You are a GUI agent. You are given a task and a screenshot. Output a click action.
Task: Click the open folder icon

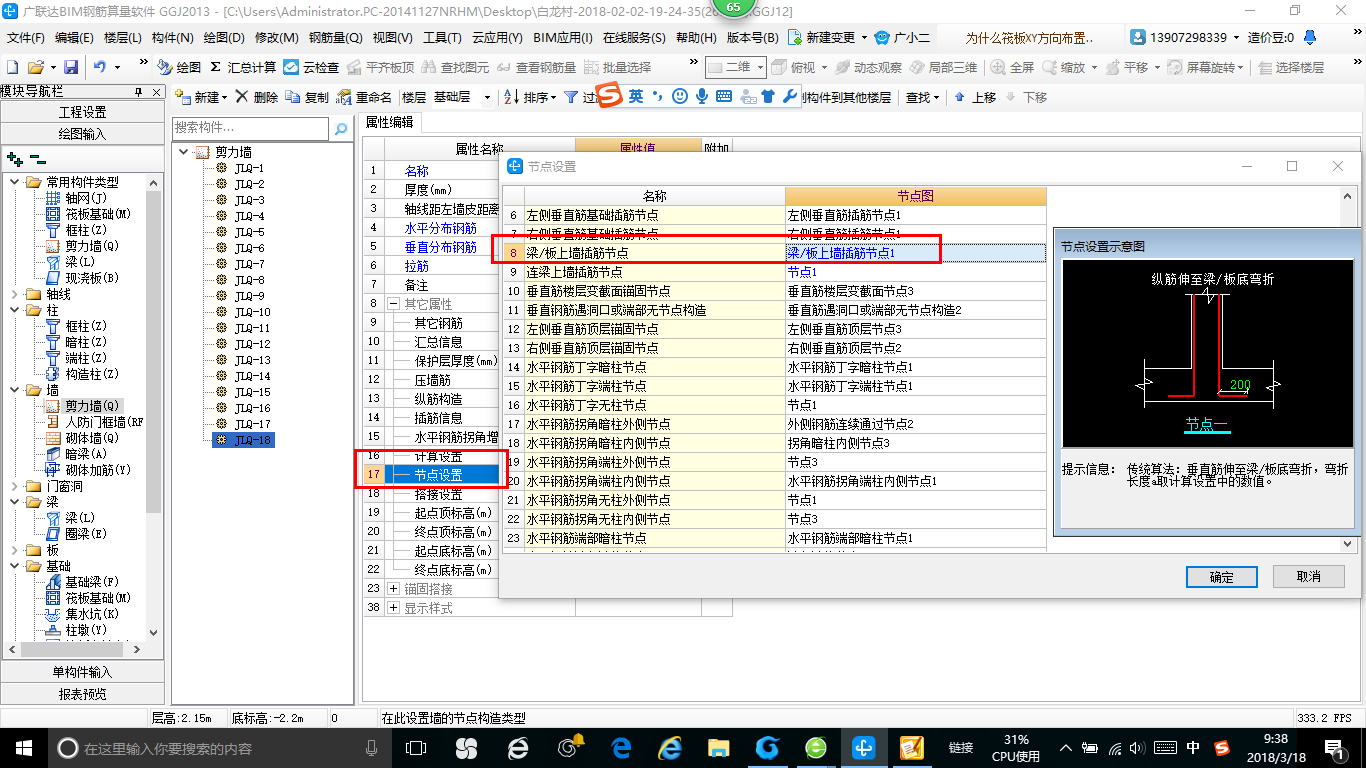35,67
